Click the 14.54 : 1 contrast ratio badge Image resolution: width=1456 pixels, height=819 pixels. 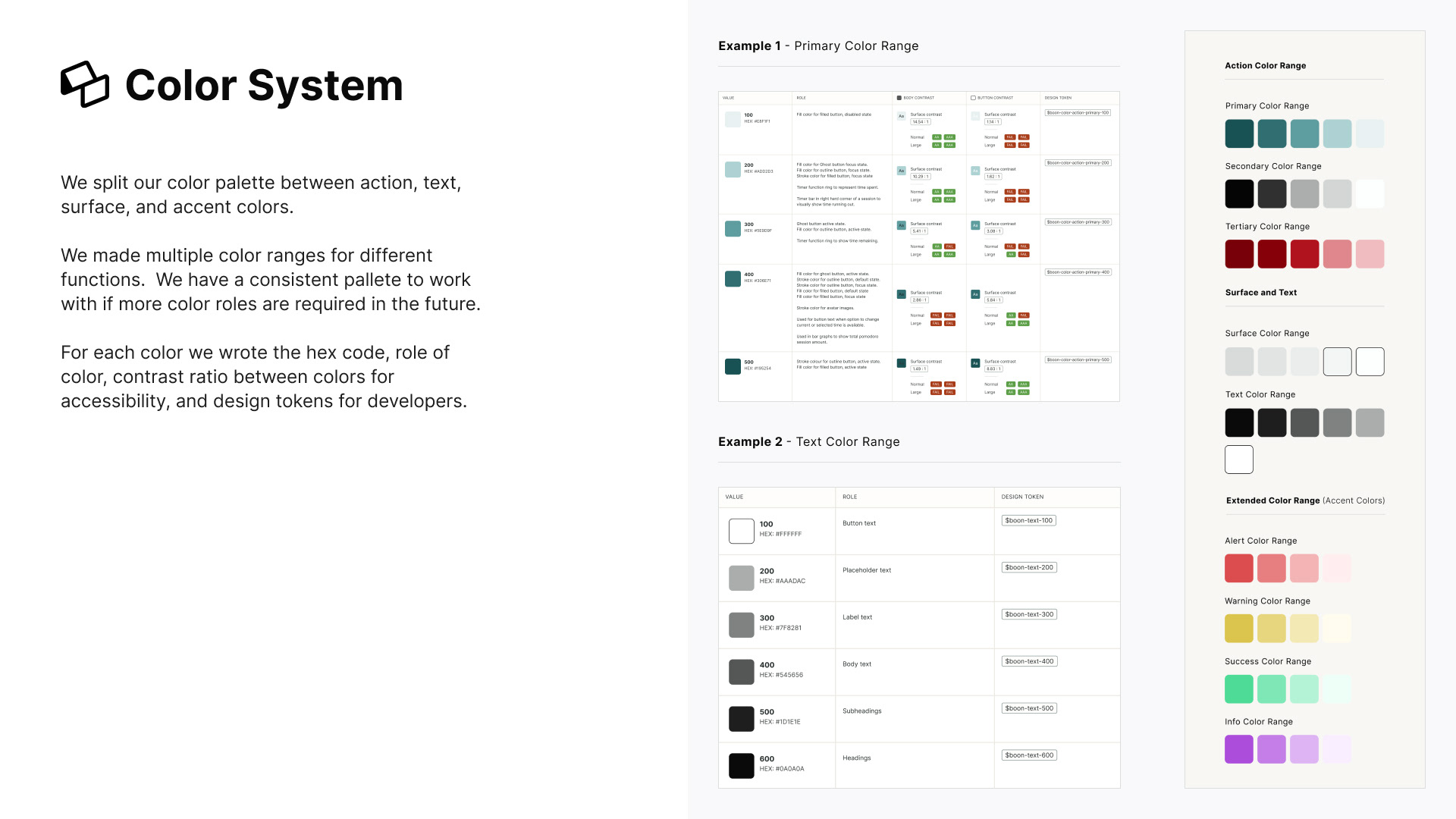coord(920,122)
